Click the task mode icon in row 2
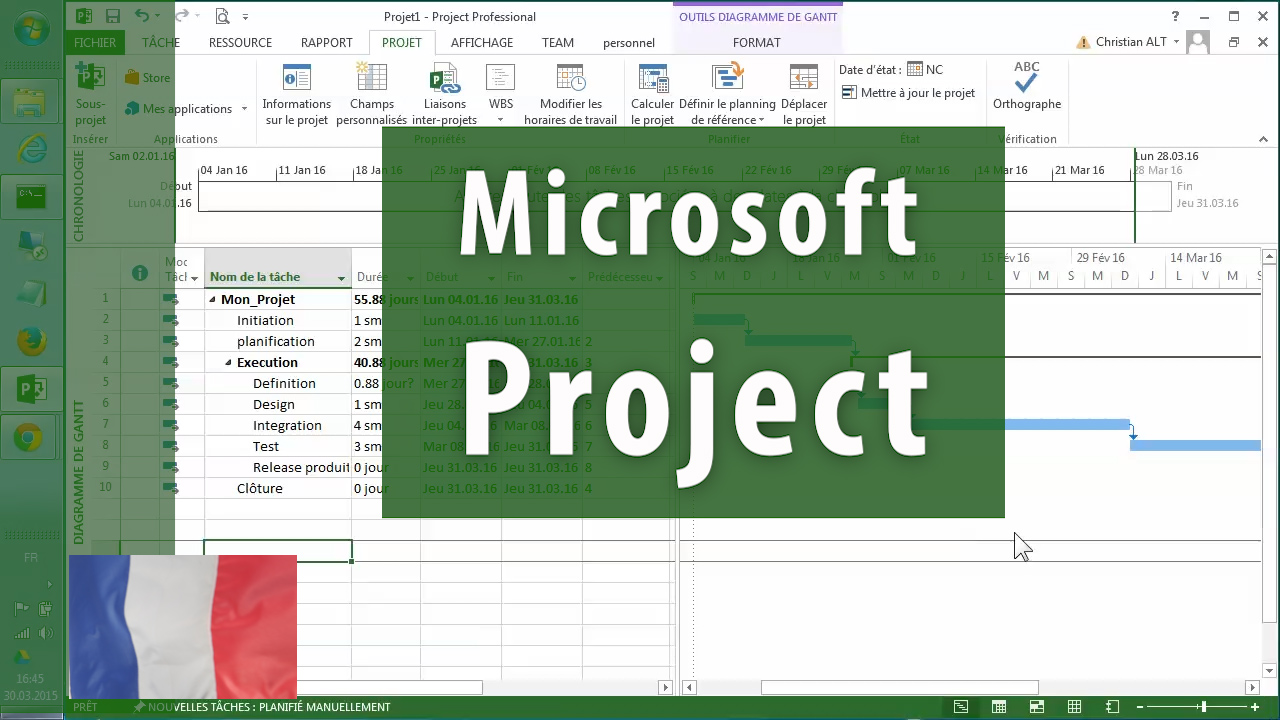 [x=171, y=320]
